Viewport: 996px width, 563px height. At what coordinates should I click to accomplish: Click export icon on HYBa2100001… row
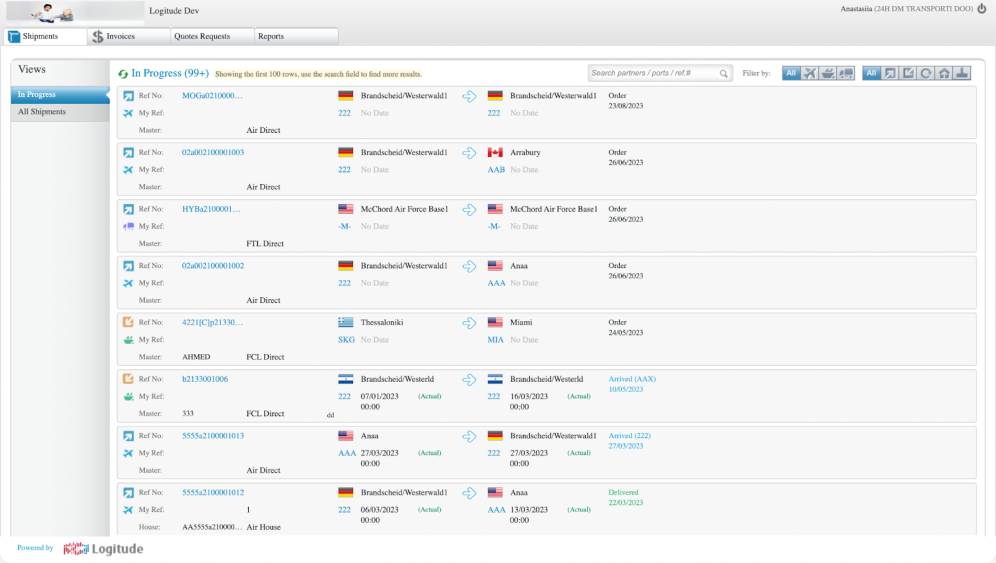point(128,209)
